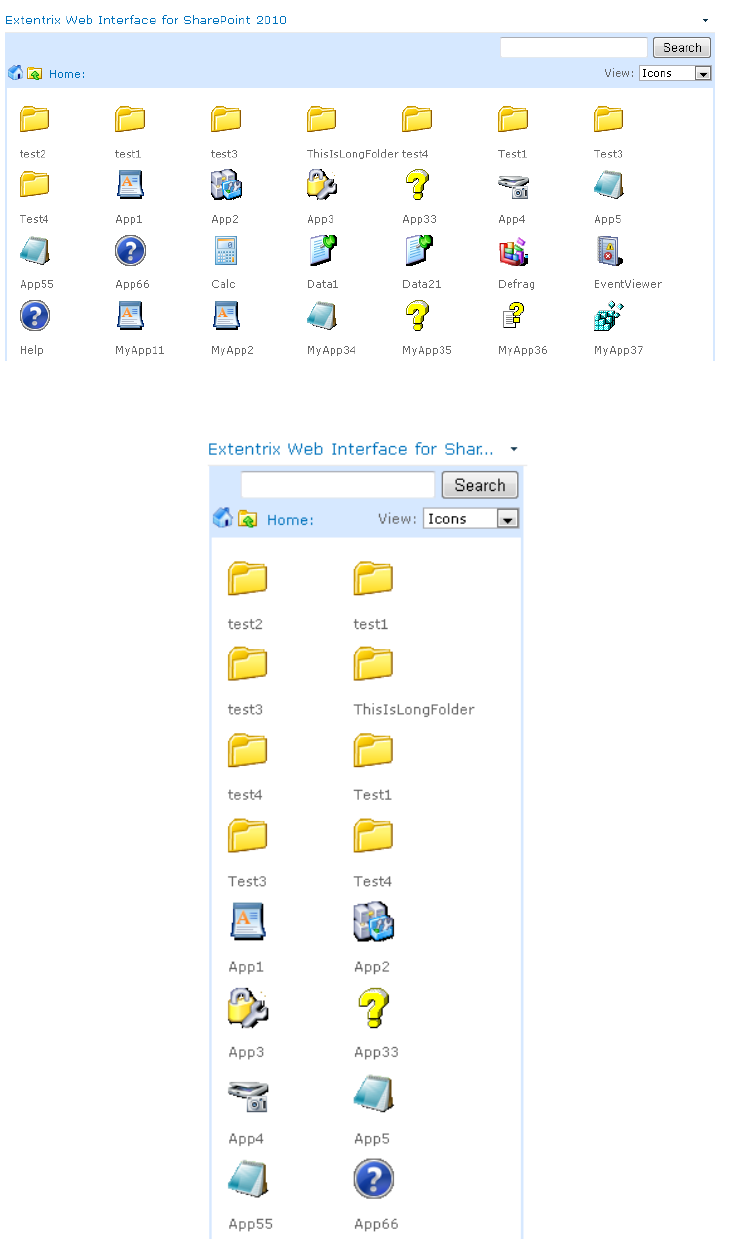The height and width of the screenshot is (1239, 753).
Task: Click the 'MyApp37' label text
Action: (618, 350)
